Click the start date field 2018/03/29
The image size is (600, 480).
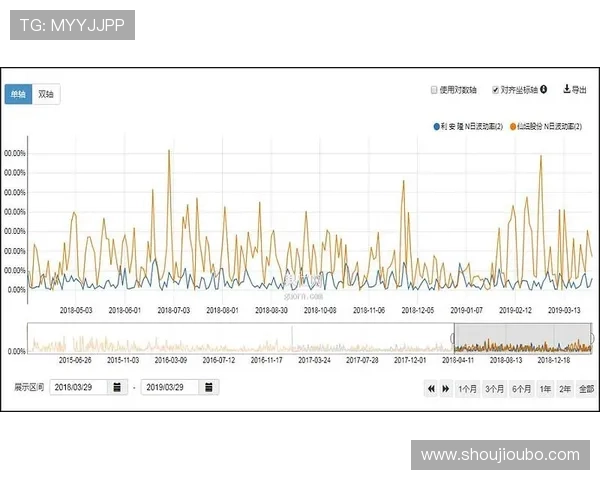tap(78, 387)
